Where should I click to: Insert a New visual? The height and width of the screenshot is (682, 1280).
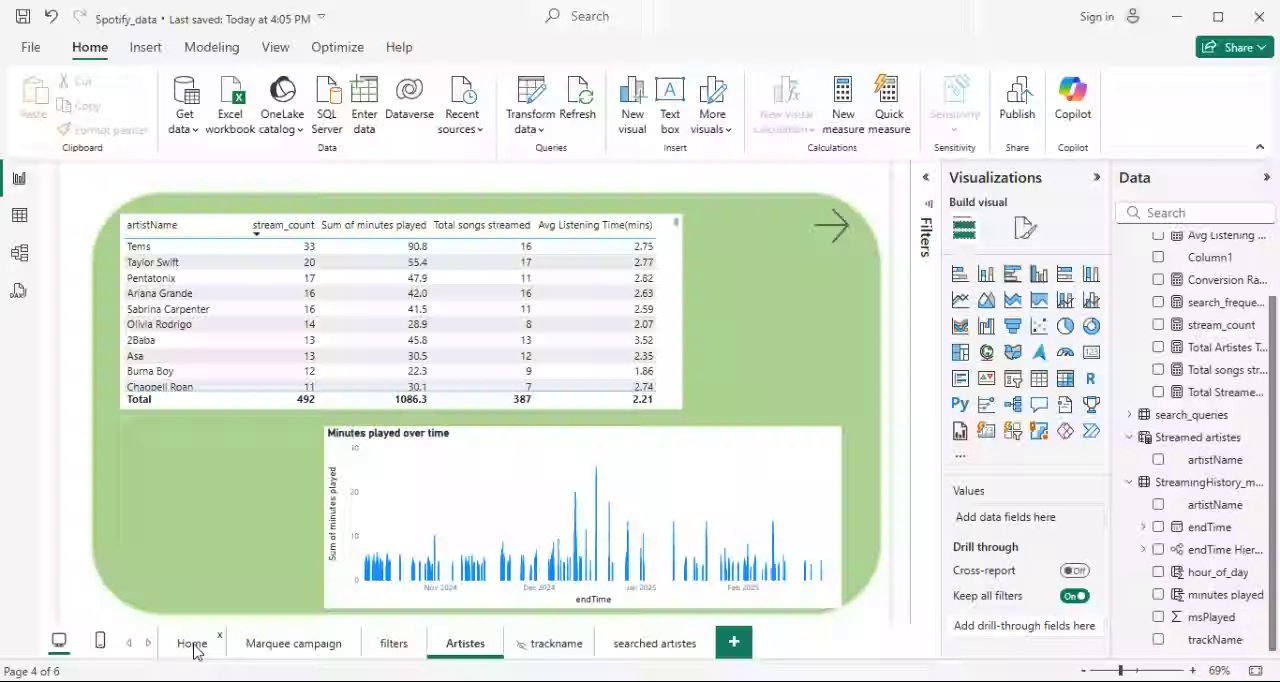pyautogui.click(x=632, y=105)
